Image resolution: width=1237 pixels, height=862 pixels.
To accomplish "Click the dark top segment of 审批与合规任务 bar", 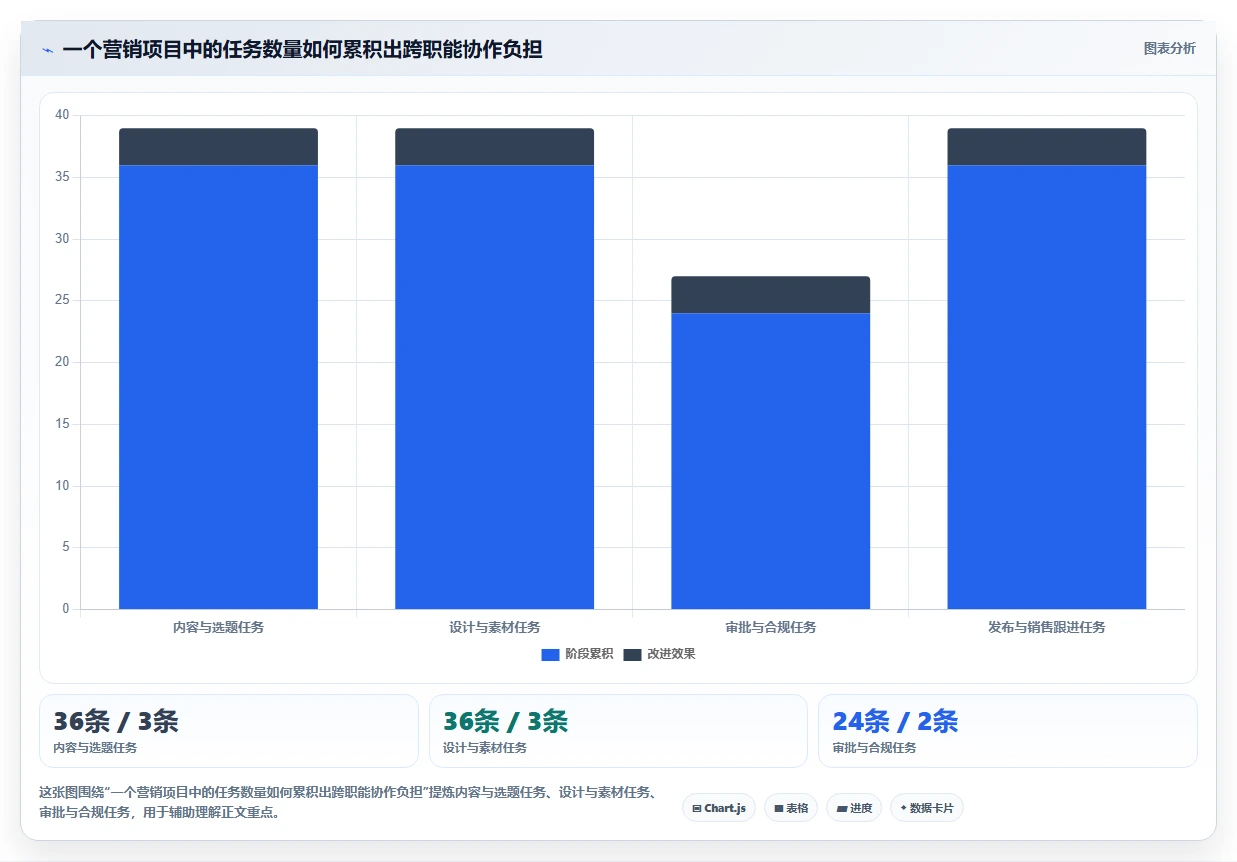I will [x=770, y=295].
